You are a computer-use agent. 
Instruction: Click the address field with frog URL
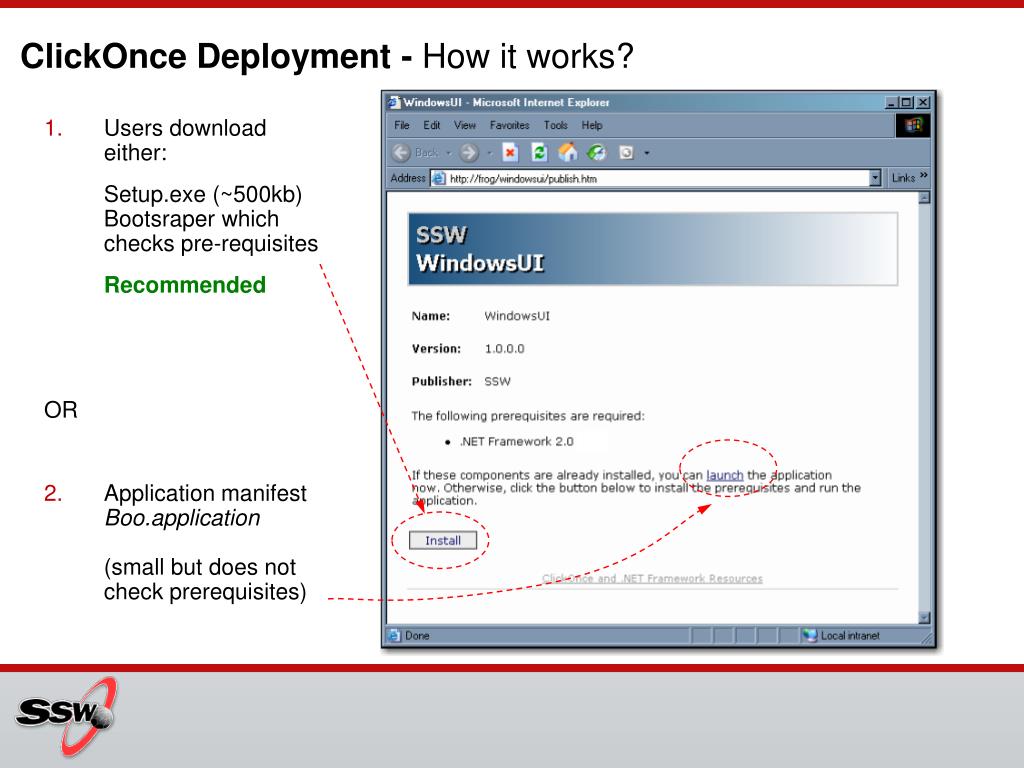658,178
